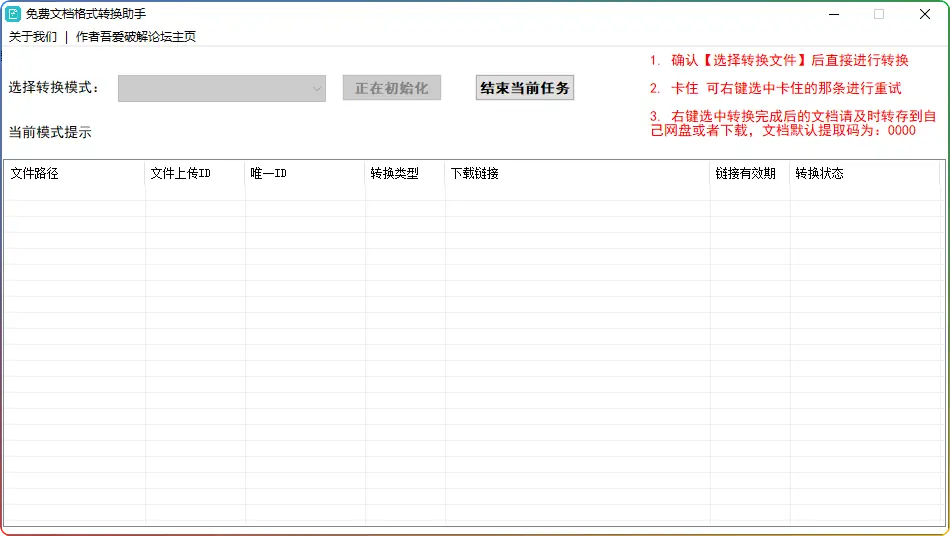950x536 pixels.
Task: Expand the 选择转换模式 combo box
Action: coord(222,88)
